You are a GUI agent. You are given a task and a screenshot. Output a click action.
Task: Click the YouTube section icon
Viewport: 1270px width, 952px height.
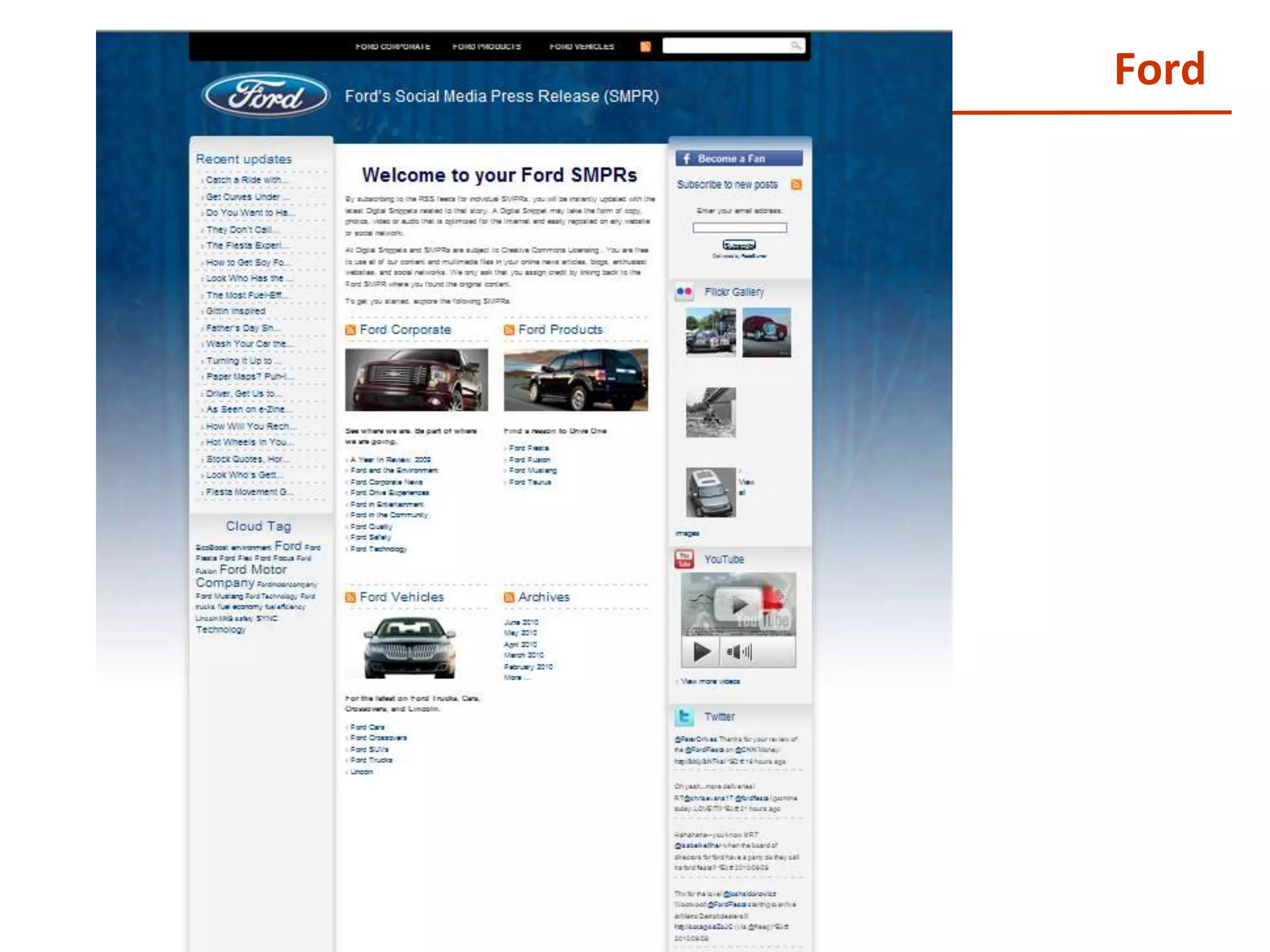point(684,559)
